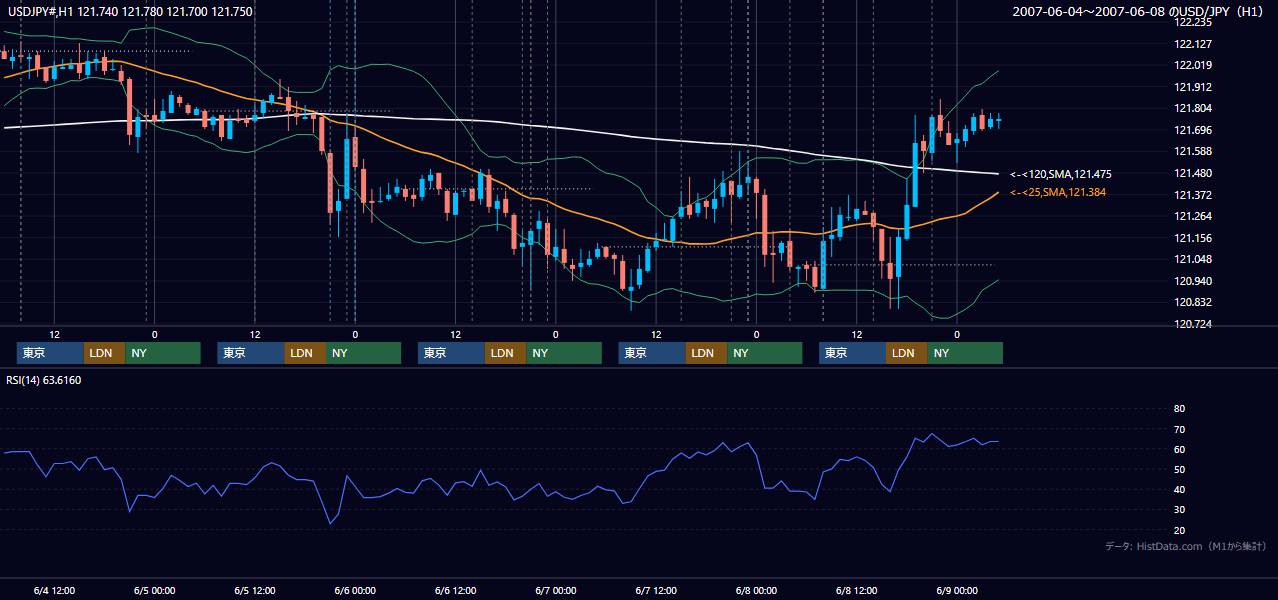This screenshot has width=1278, height=600.
Task: Click the 120.832 price axis label
Action: (x=1194, y=302)
